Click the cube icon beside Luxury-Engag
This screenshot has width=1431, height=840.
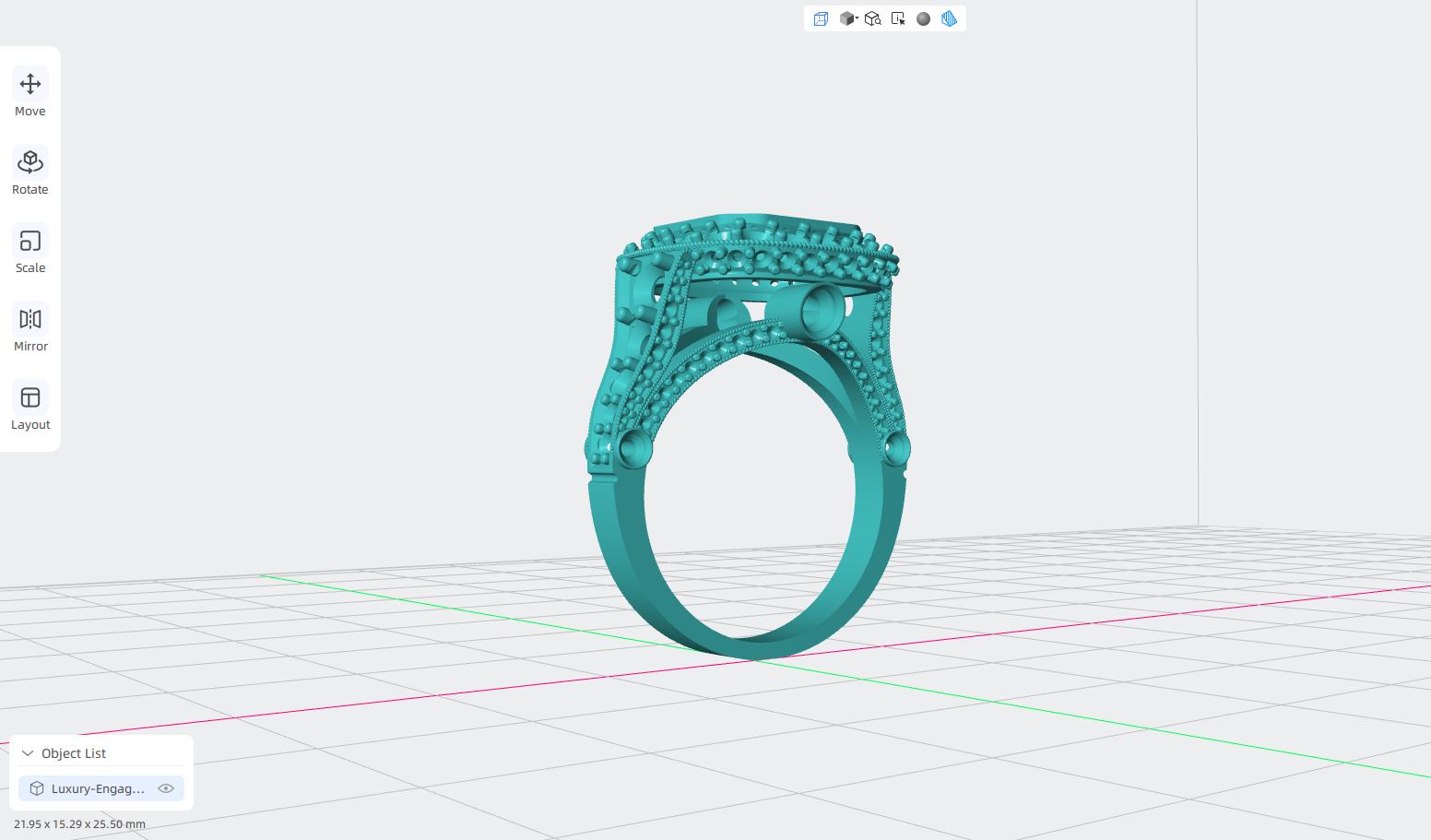[x=37, y=788]
